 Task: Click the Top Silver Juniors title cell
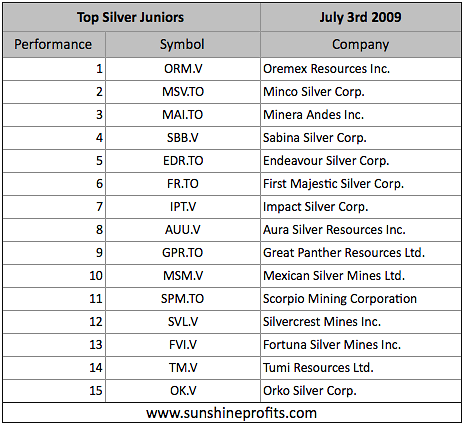(131, 17)
